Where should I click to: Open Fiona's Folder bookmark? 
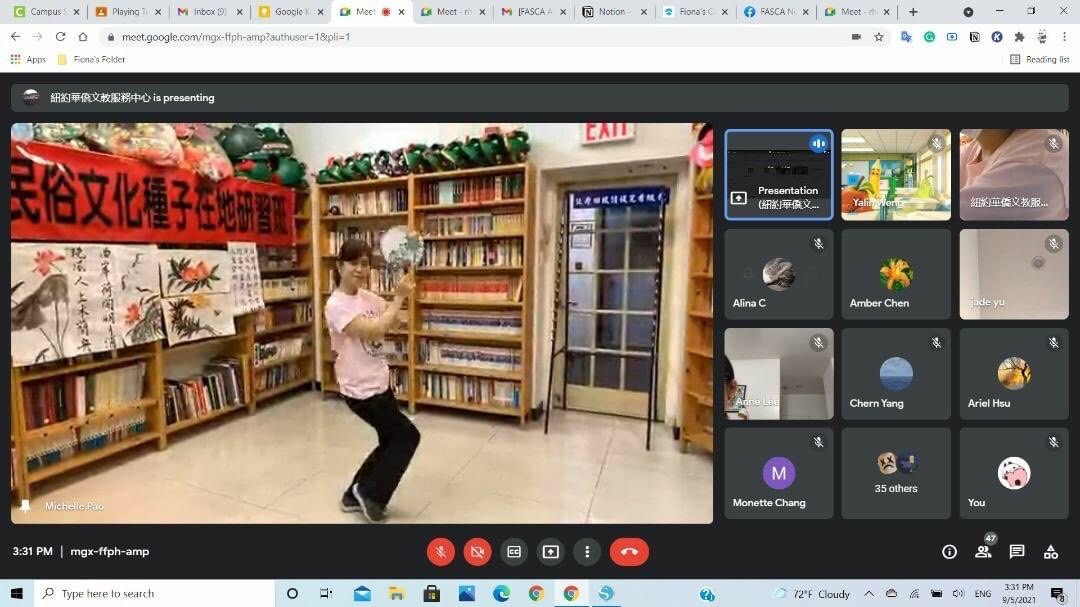[x=92, y=60]
